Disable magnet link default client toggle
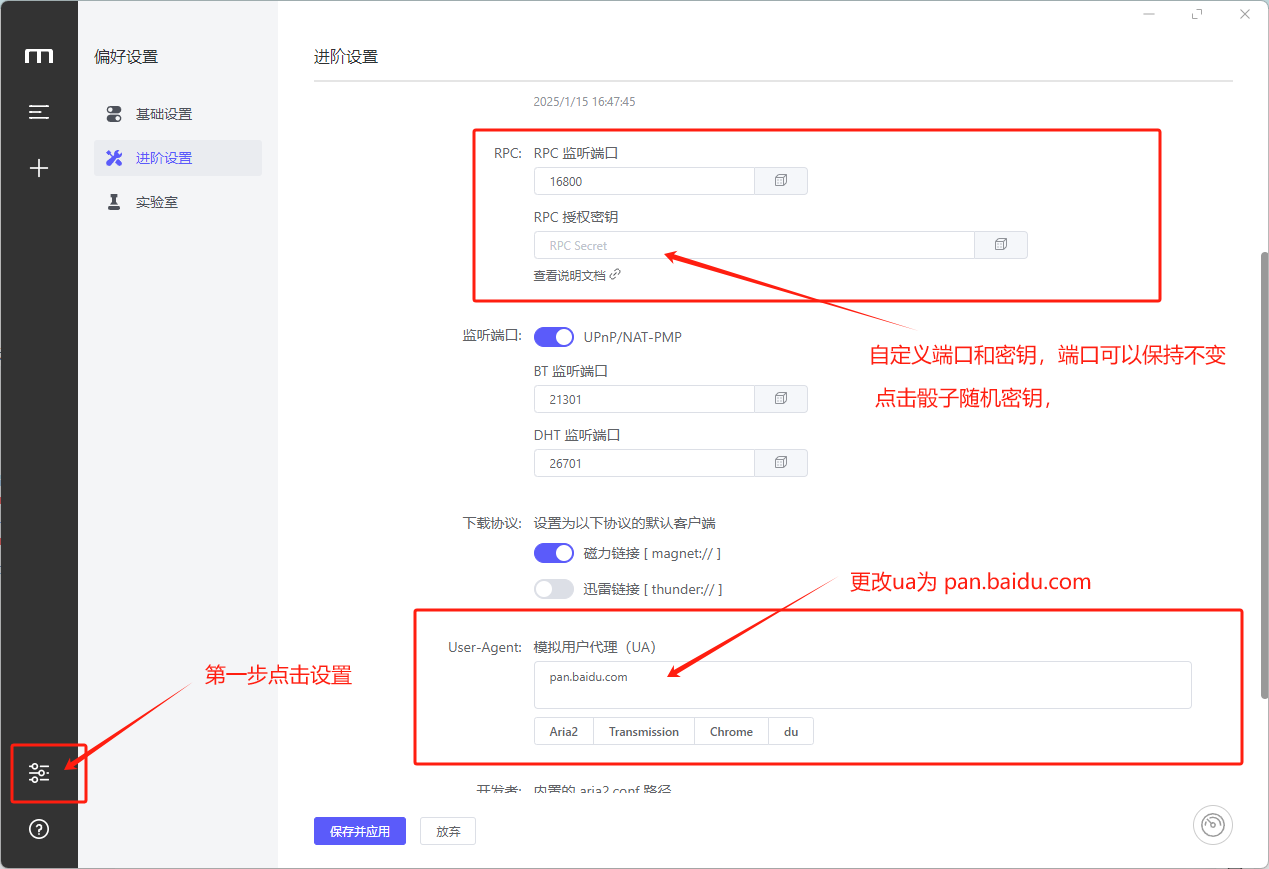The height and width of the screenshot is (869, 1269). (554, 553)
